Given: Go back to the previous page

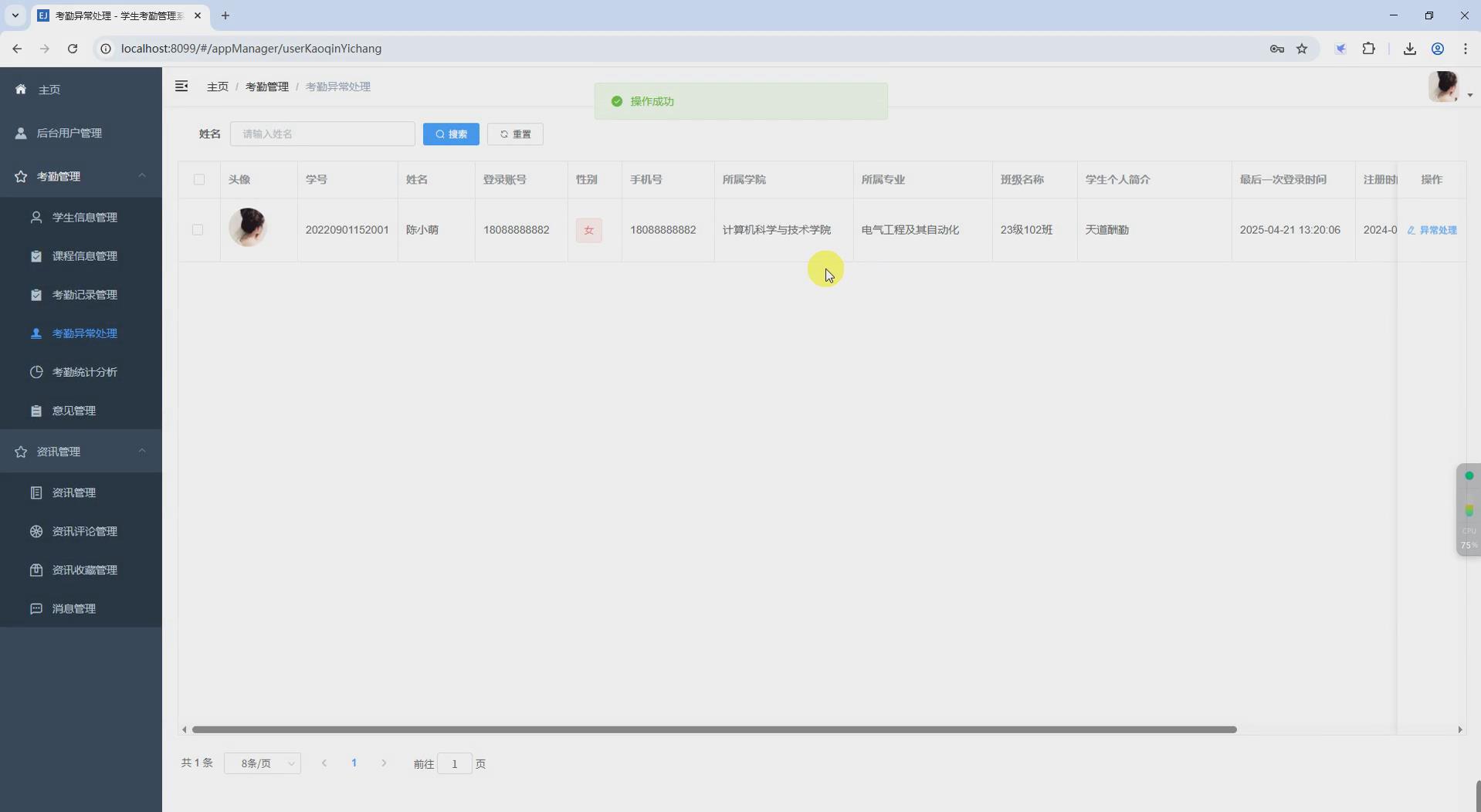Looking at the screenshot, I should 17,49.
